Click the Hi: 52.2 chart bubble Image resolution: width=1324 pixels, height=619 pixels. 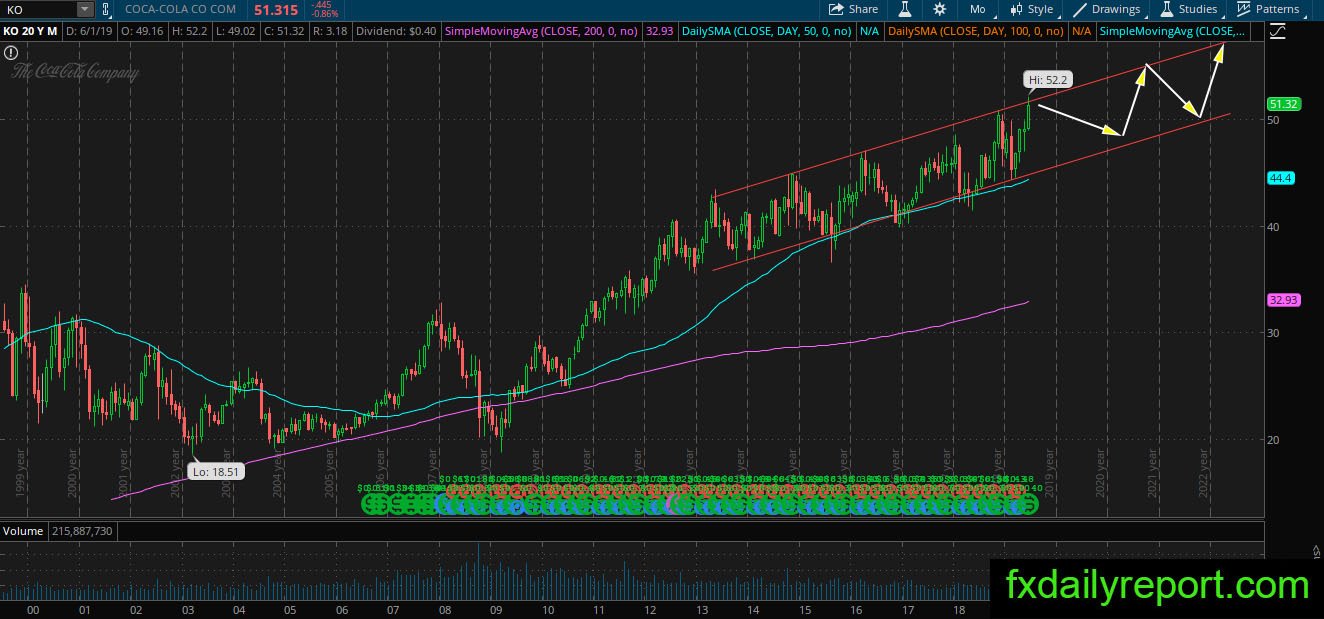click(x=1048, y=79)
